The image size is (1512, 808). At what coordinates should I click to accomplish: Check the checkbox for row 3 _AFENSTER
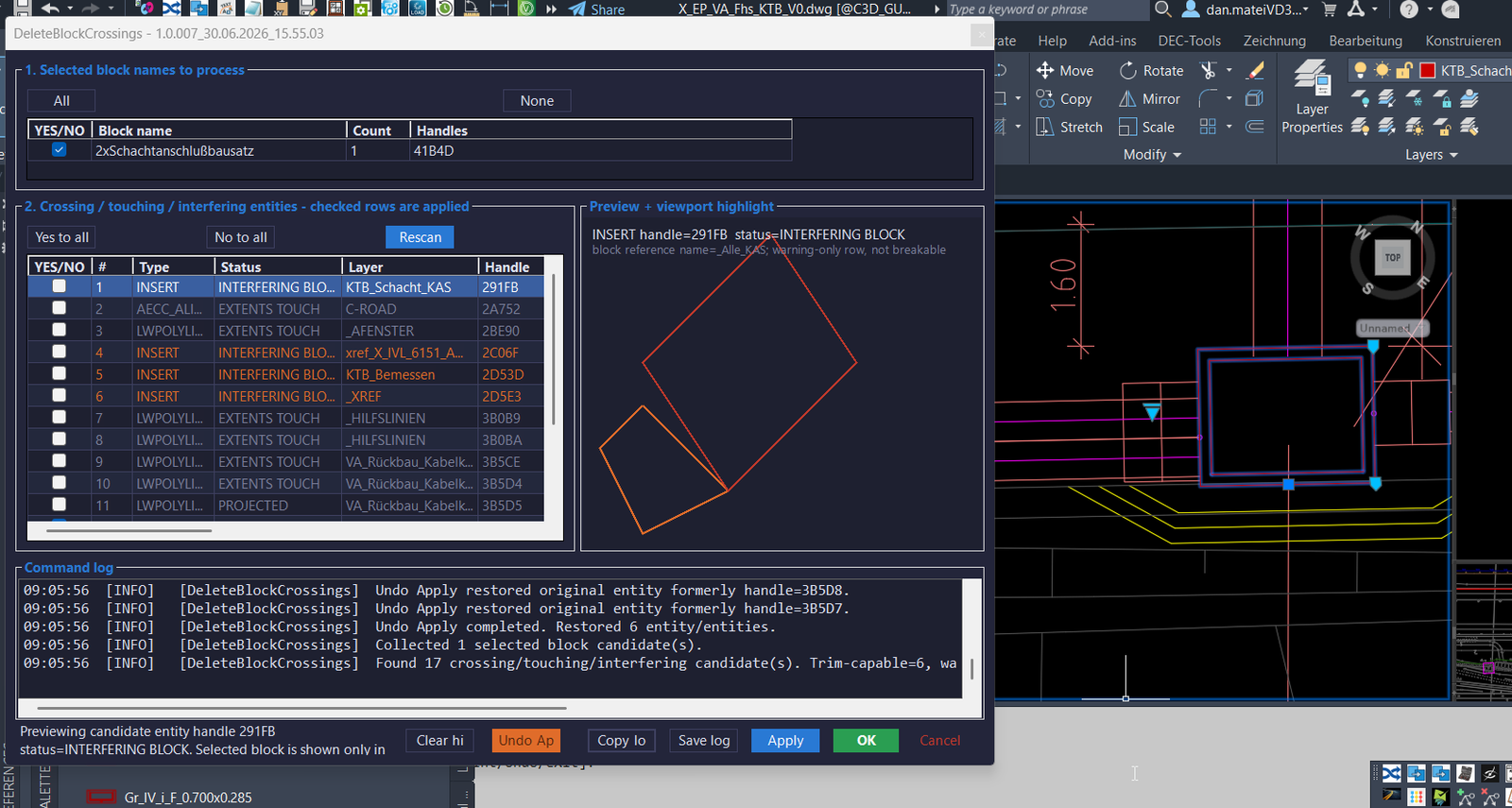pos(59,330)
